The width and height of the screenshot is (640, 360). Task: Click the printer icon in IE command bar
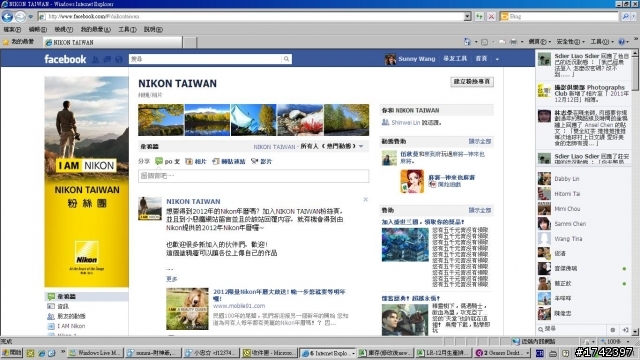click(513, 42)
